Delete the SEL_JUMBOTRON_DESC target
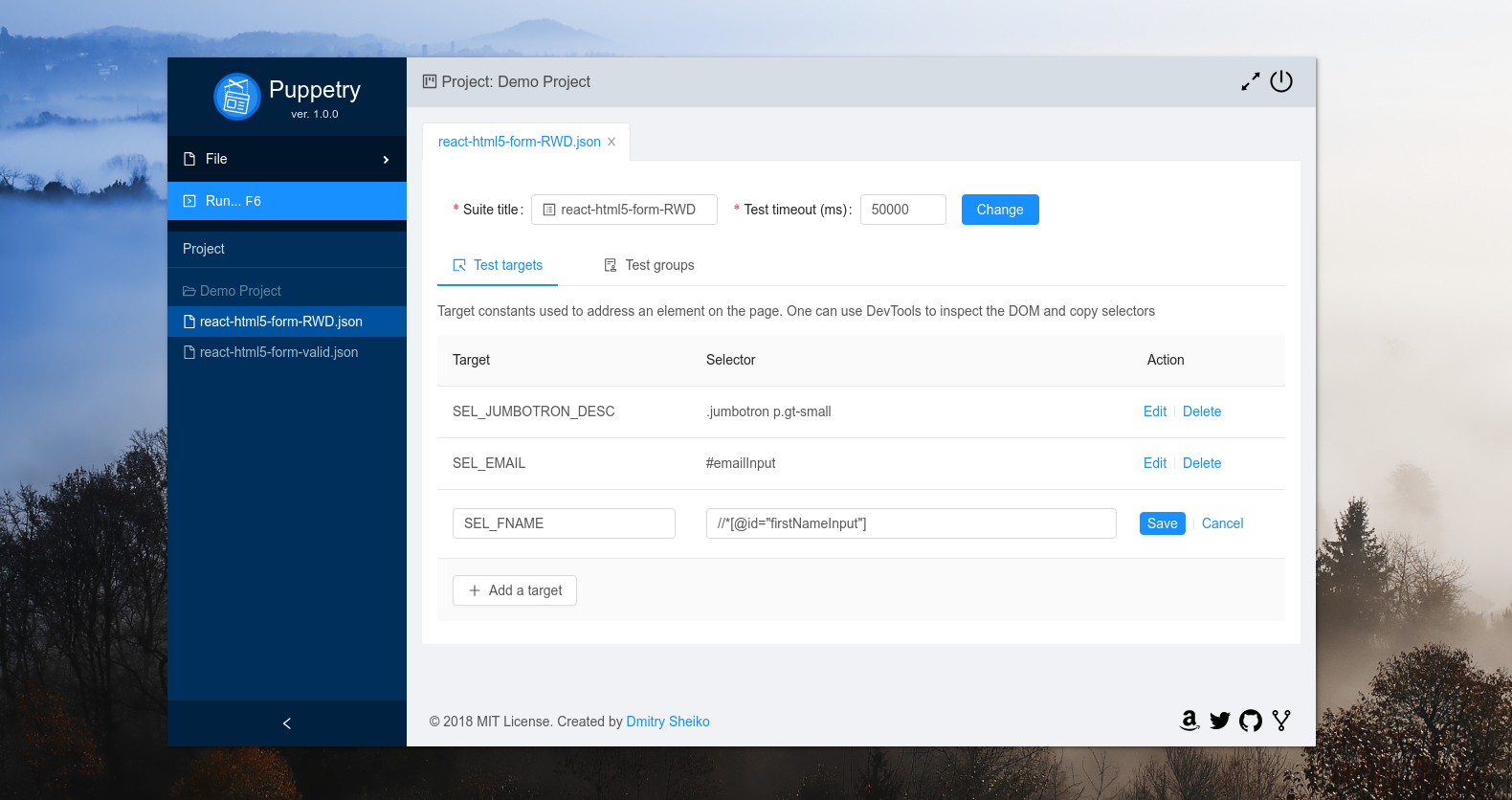This screenshot has height=800, width=1512. 1202,411
